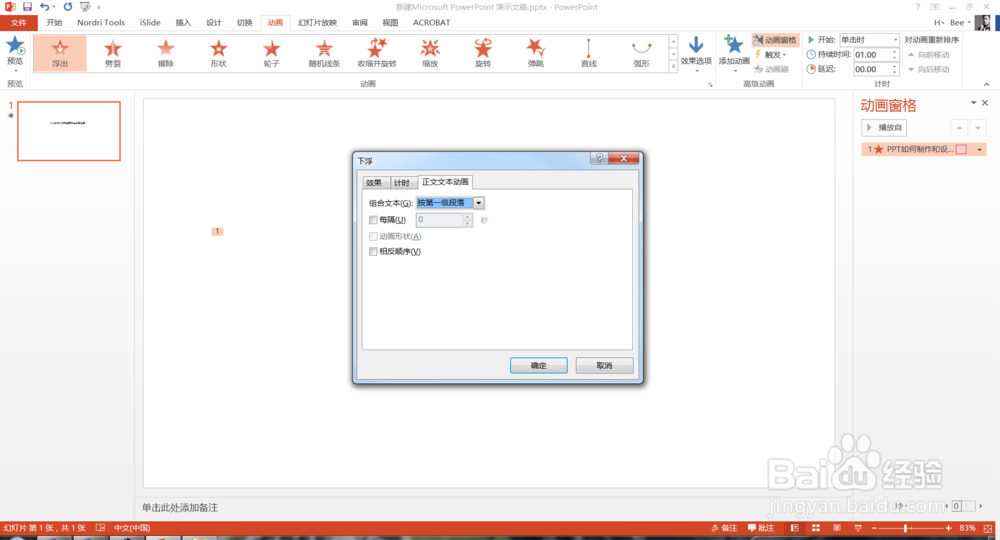Open the 幻灯片放映 (Slide Show) ribbon tab
Screen dimensions: 1000x540
(318, 22)
